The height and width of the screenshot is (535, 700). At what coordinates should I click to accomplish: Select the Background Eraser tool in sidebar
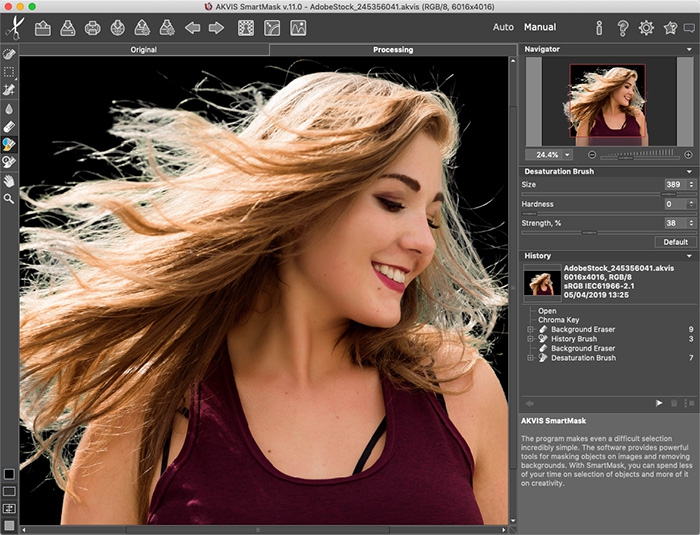(x=9, y=127)
